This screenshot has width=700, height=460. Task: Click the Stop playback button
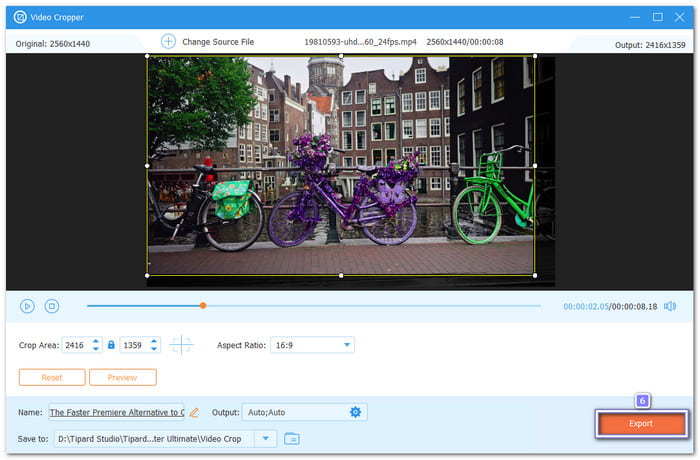(x=52, y=306)
